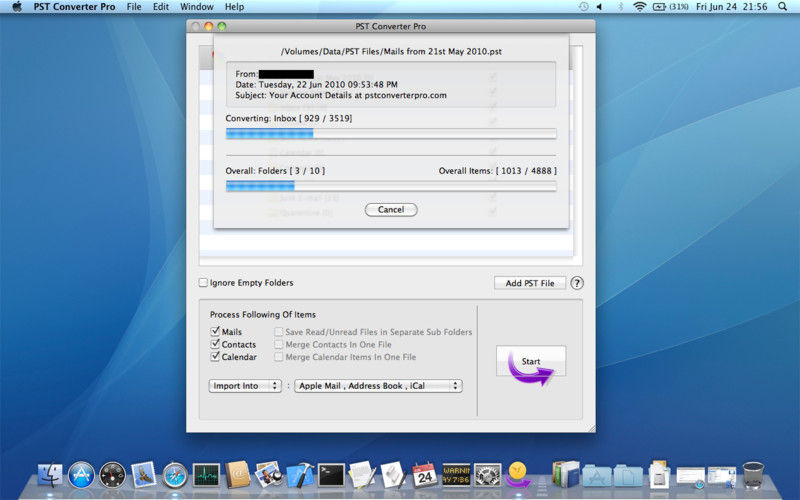Image resolution: width=800 pixels, height=500 pixels.
Task: Click the Inbox conversion progress bar
Action: [x=391, y=134]
